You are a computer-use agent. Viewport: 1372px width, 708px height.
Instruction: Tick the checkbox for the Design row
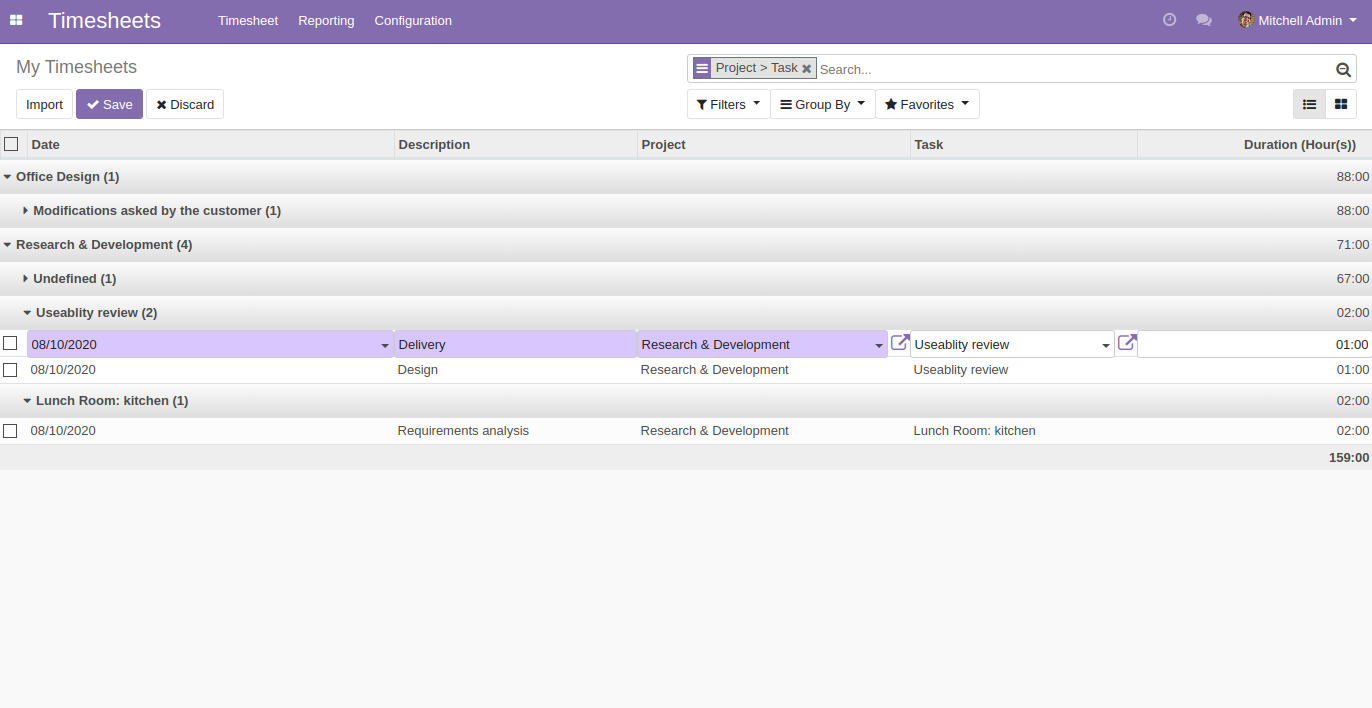click(11, 369)
